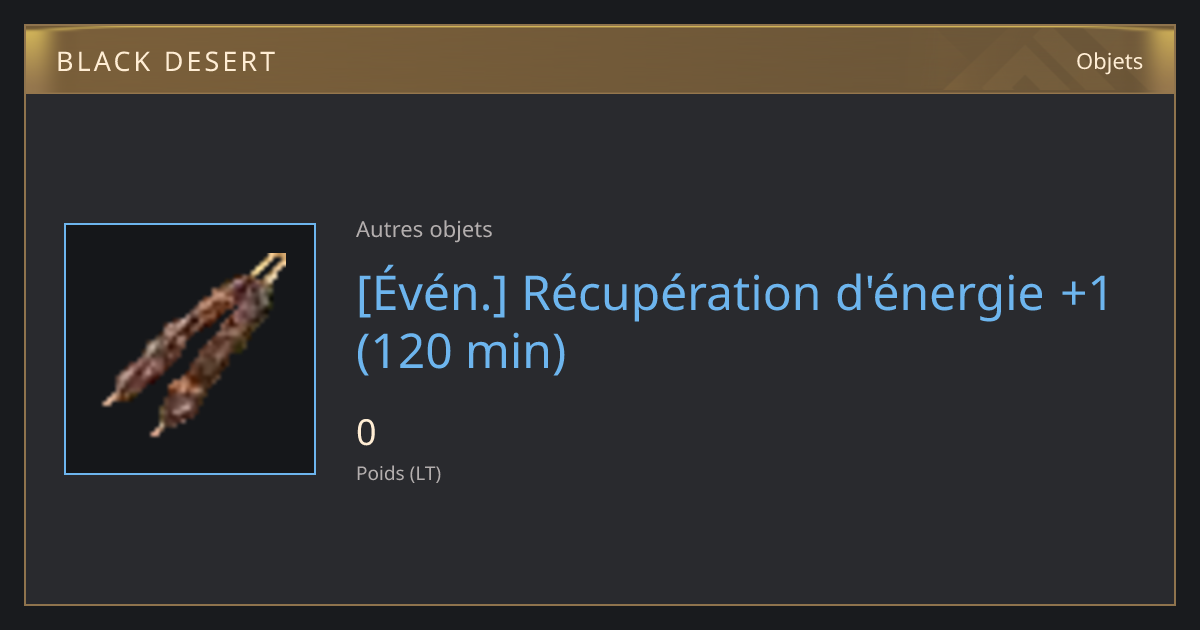This screenshot has height=630, width=1200.
Task: Click the Poids (LT) label
Action: (398, 473)
